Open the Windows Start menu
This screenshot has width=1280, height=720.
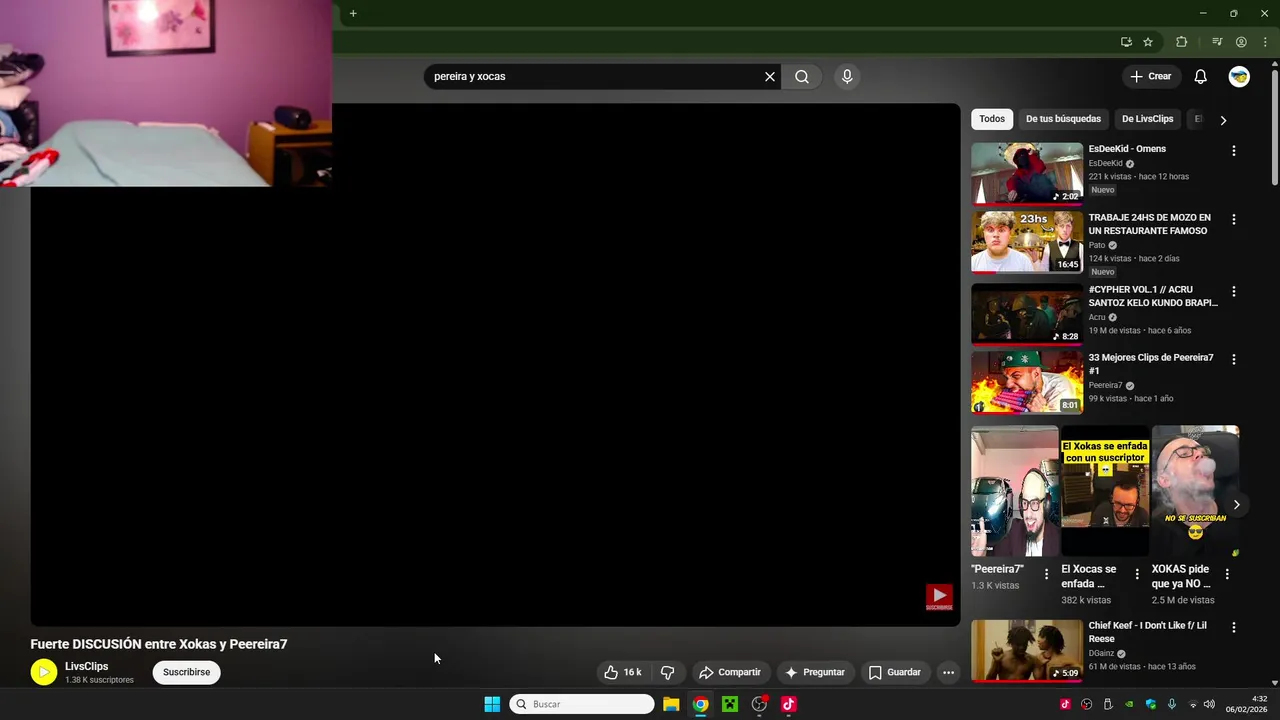[x=492, y=704]
